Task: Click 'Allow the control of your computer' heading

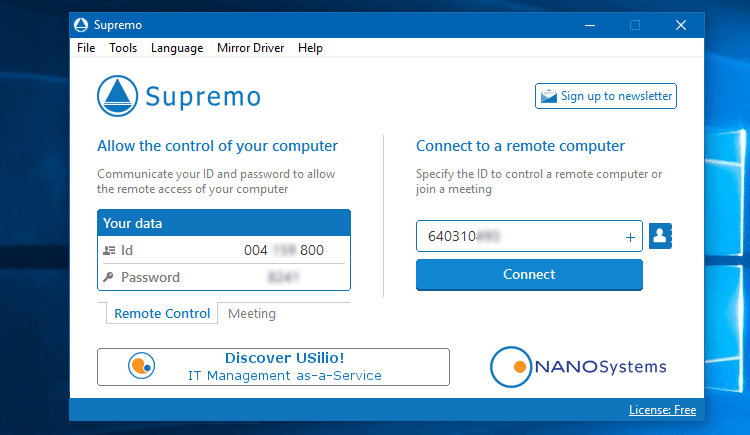Action: [x=218, y=146]
